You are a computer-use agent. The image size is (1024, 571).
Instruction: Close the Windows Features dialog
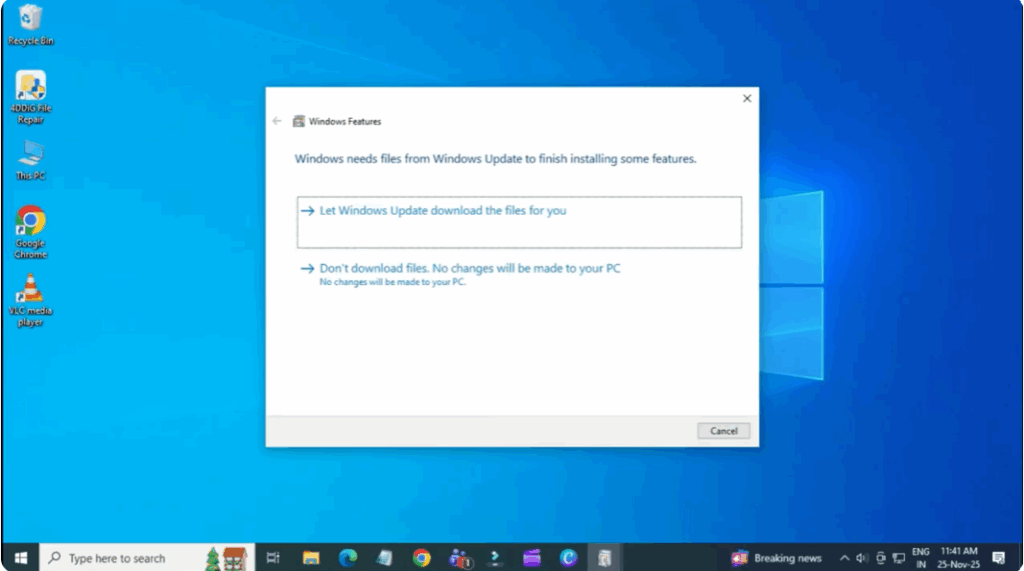(x=747, y=99)
